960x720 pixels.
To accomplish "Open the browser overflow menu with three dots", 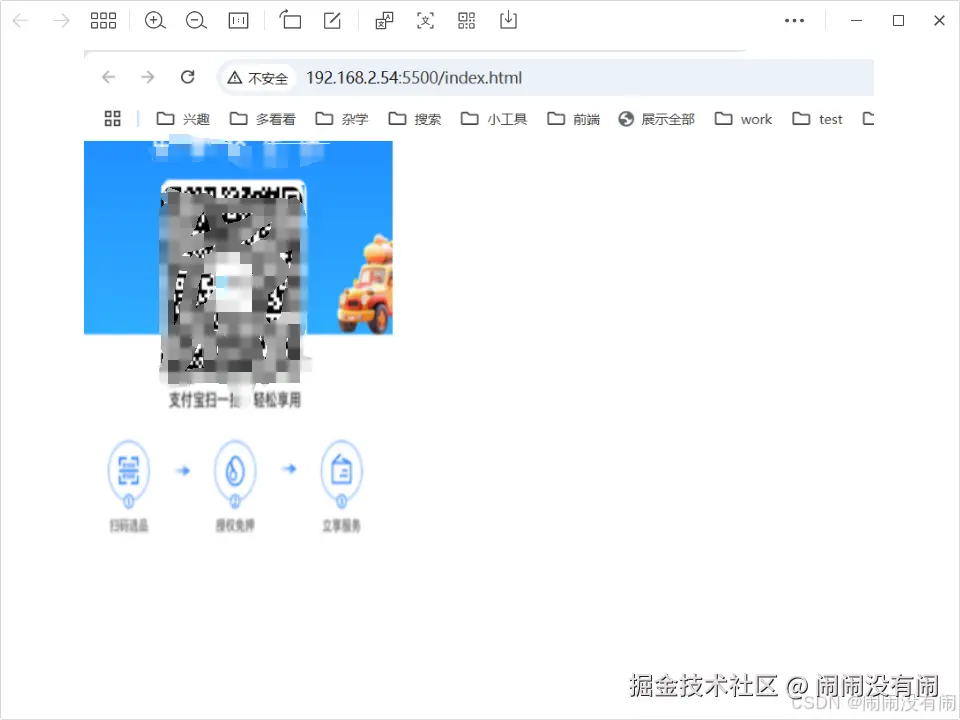I will pos(795,20).
